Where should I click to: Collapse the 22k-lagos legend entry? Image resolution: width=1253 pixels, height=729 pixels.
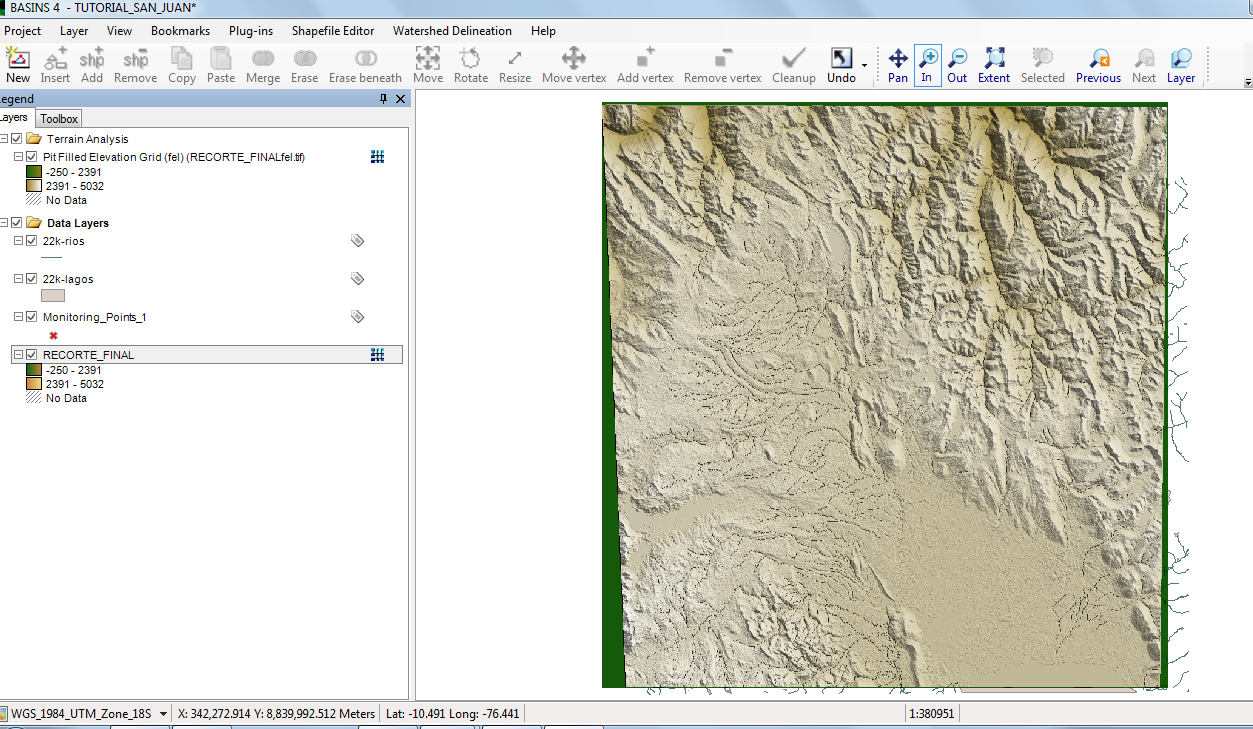click(19, 279)
